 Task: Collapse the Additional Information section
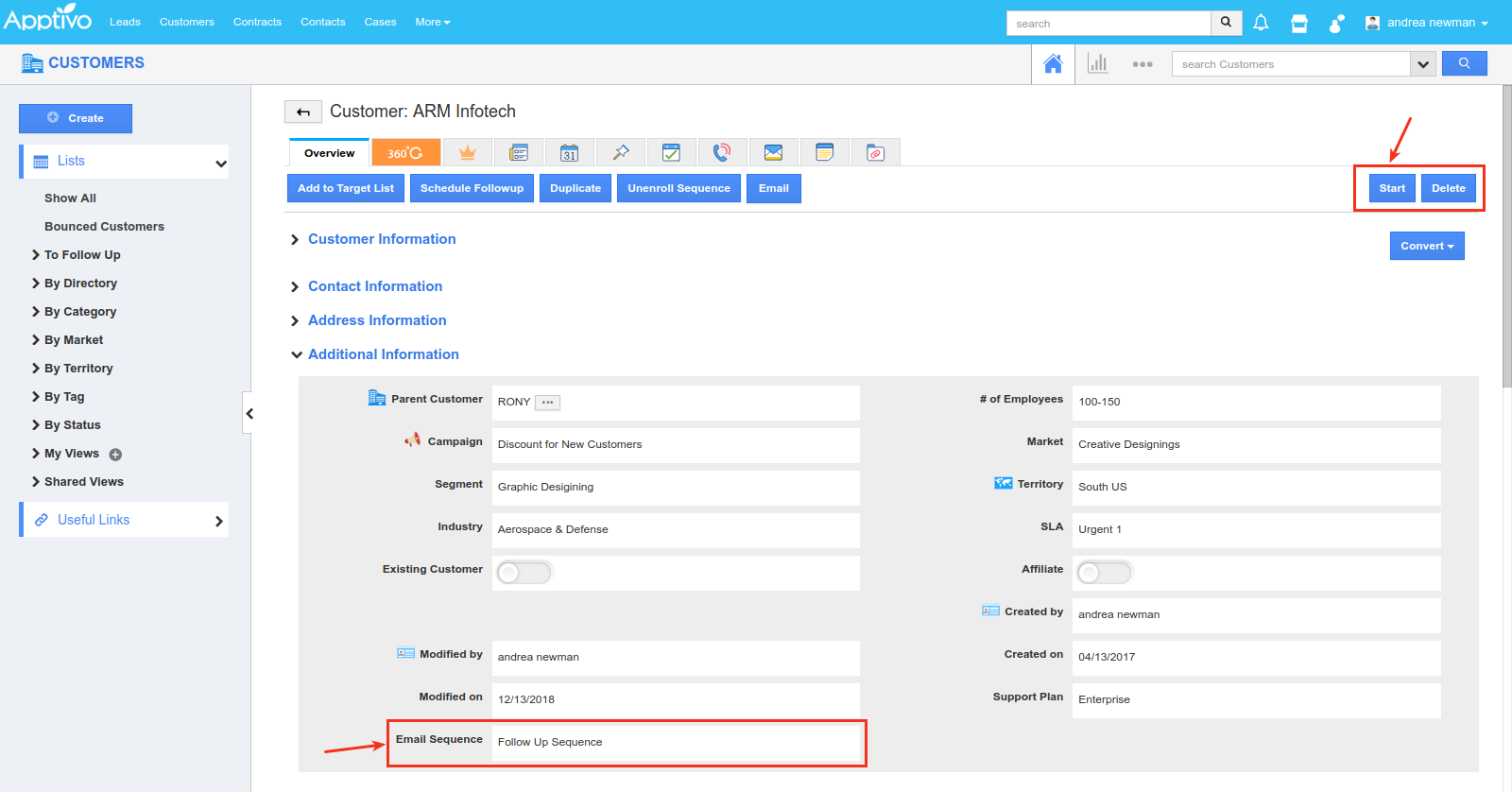[x=383, y=354]
